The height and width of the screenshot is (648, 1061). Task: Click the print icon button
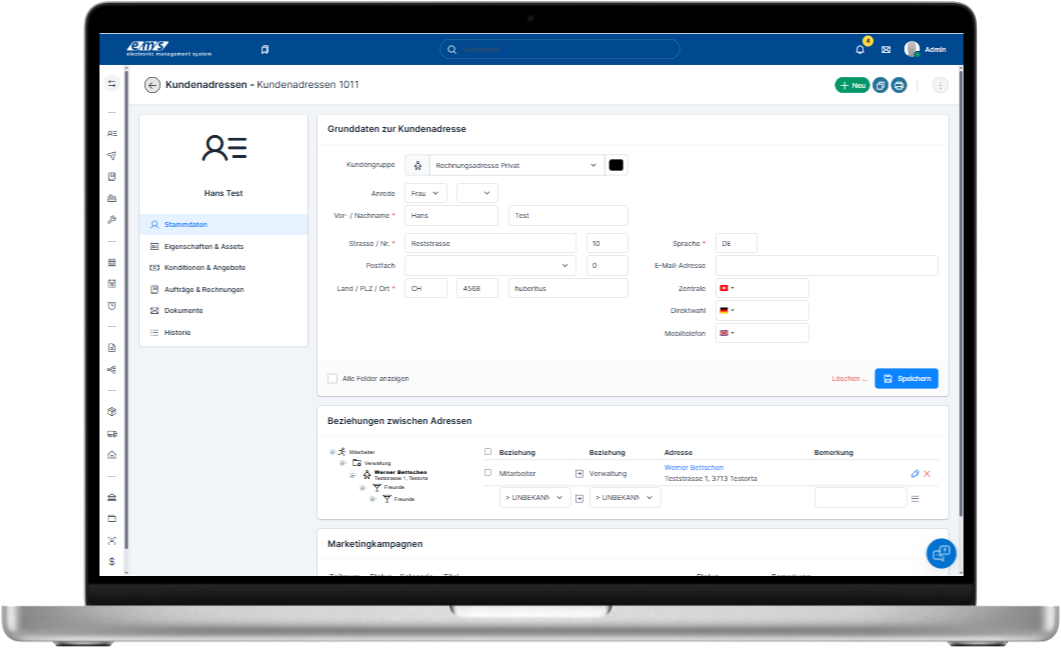899,85
